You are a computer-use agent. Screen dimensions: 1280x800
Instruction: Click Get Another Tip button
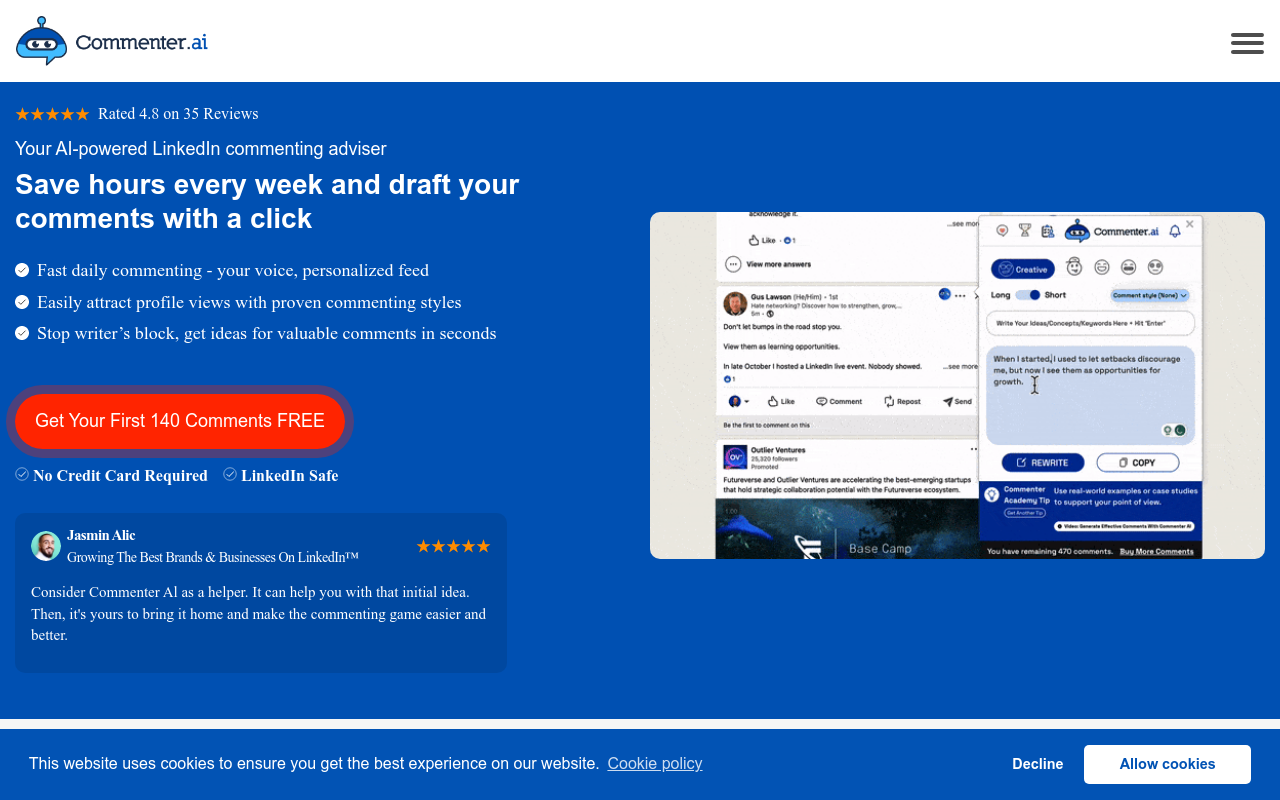click(x=1025, y=512)
